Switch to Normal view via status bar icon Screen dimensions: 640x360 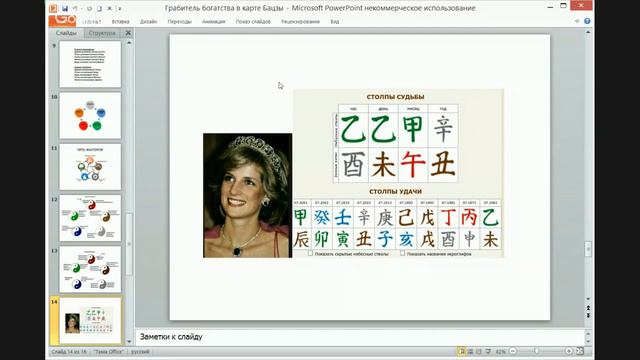pyautogui.click(x=461, y=351)
